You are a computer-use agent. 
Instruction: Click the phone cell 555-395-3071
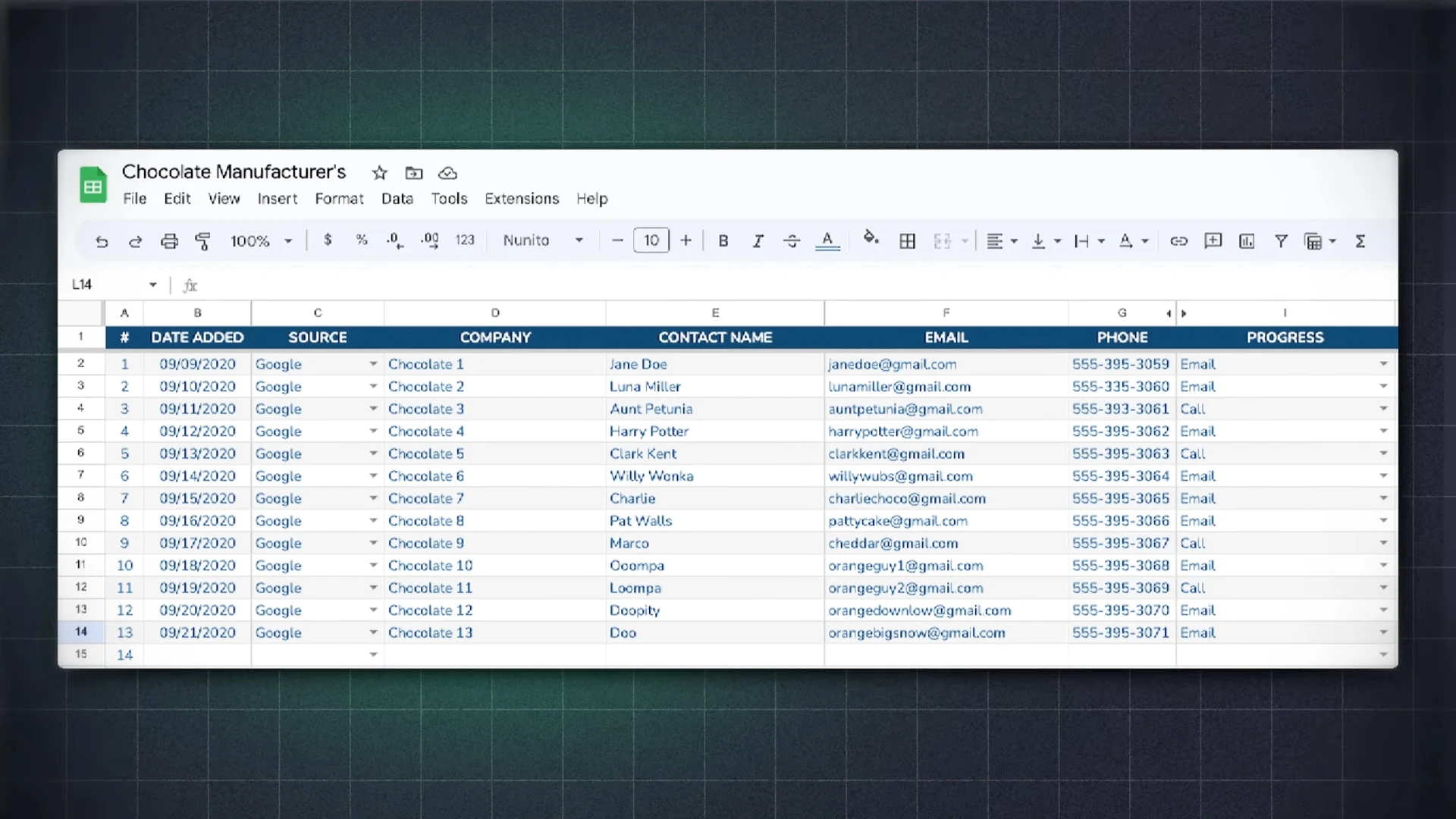(x=1122, y=632)
